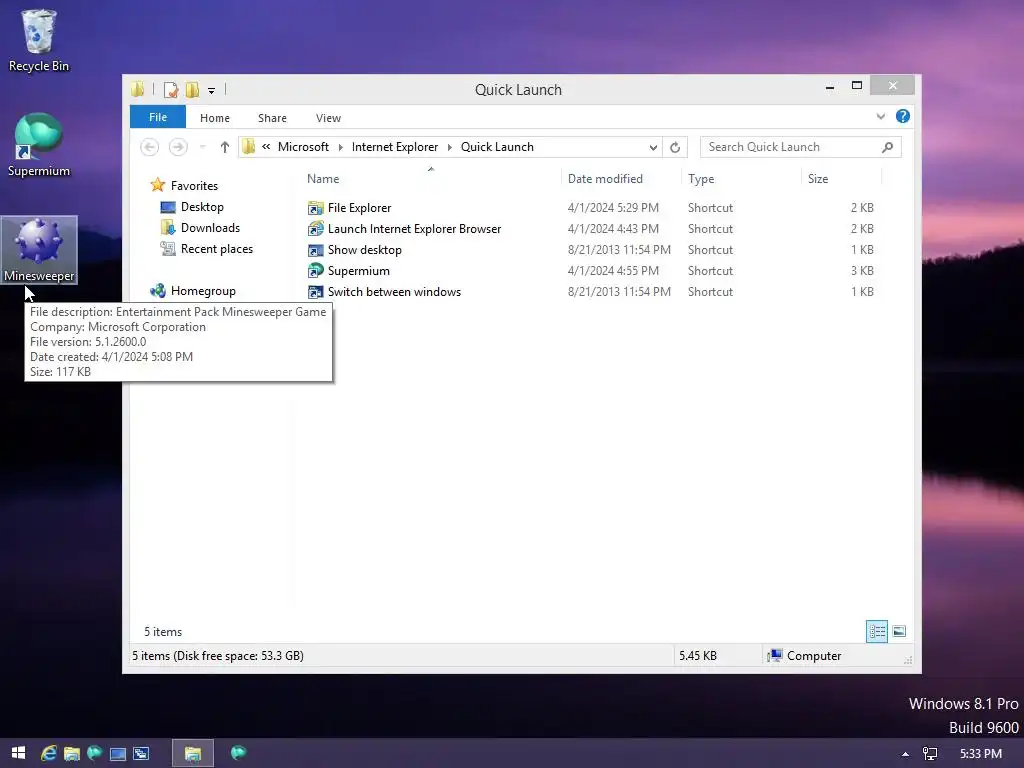Click the New folder quick access toolbar icon
The width and height of the screenshot is (1024, 768).
pyautogui.click(x=192, y=89)
